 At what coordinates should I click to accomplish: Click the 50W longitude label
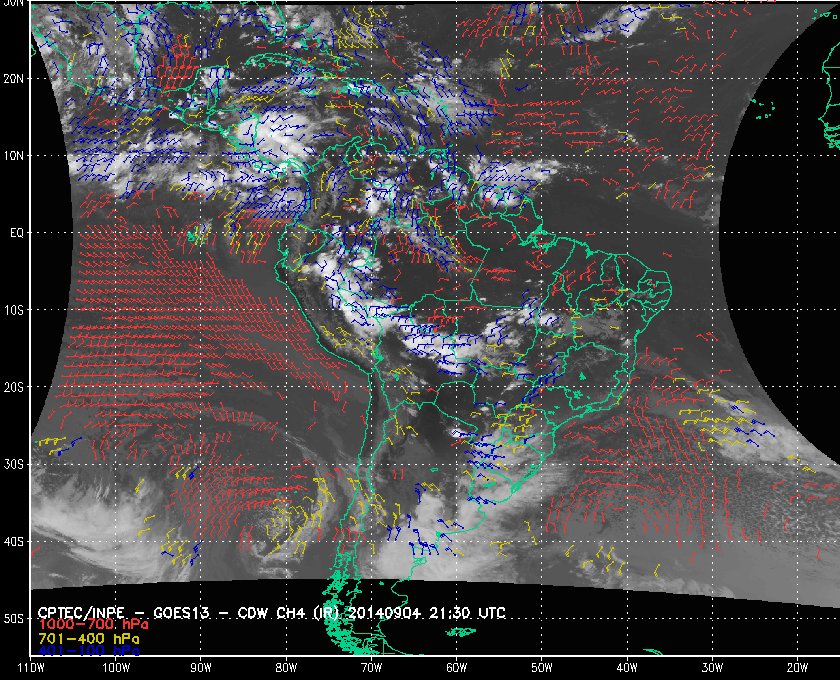[542, 668]
